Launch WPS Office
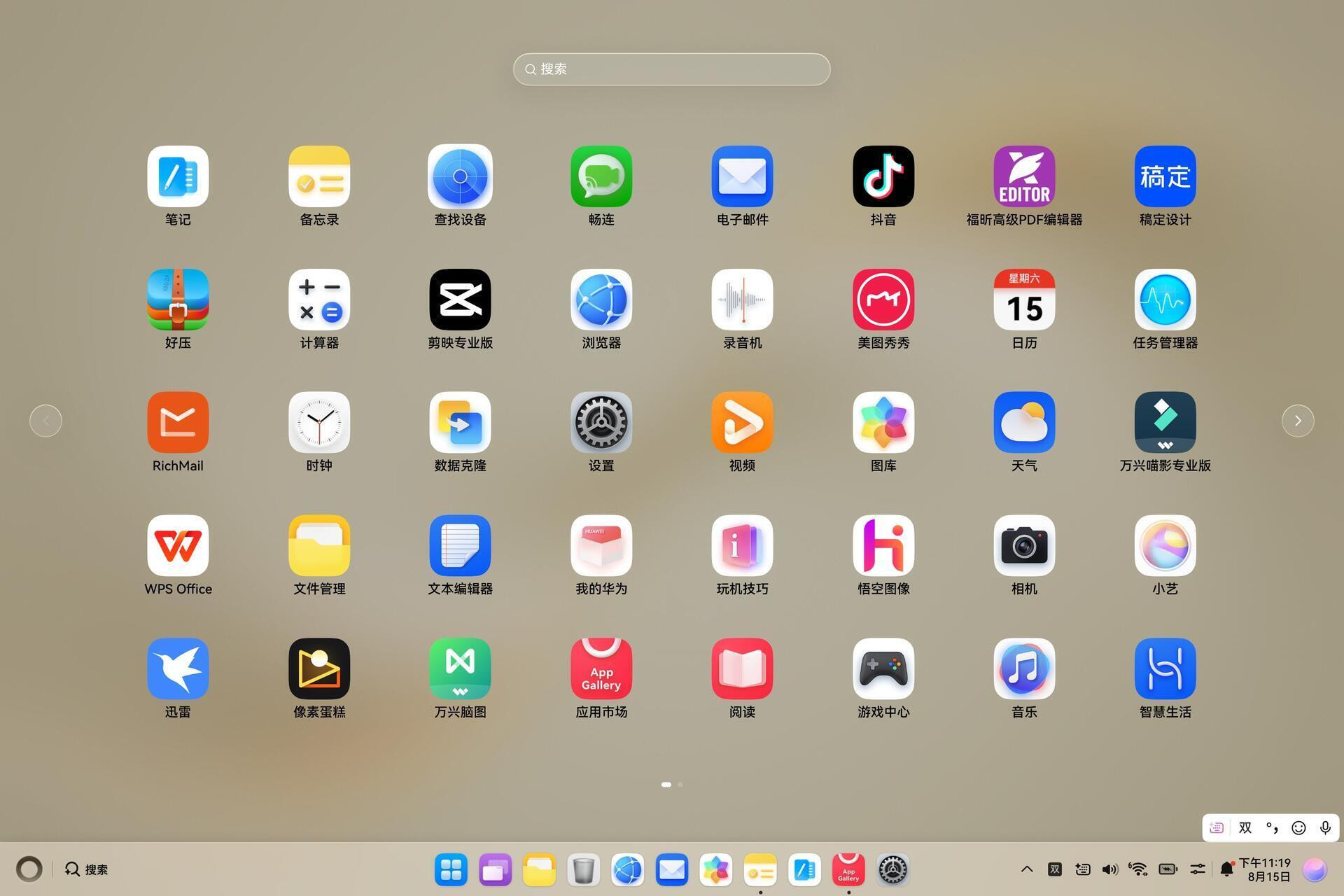This screenshot has height=896, width=1344. [178, 545]
